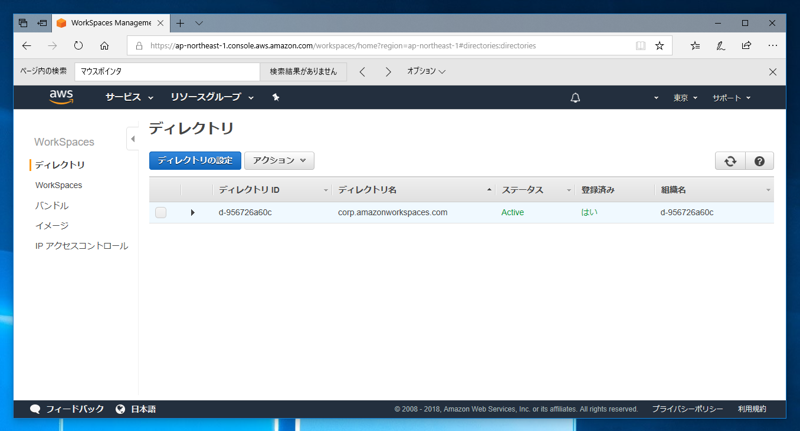Expand details of directory d-956726a60c row

click(x=192, y=213)
